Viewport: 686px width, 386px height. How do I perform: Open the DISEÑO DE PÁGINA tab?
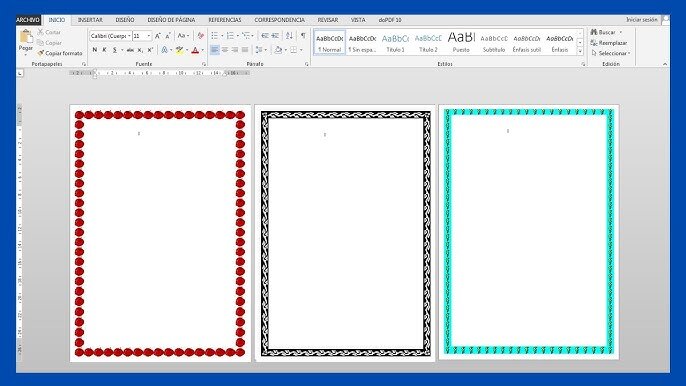171,20
